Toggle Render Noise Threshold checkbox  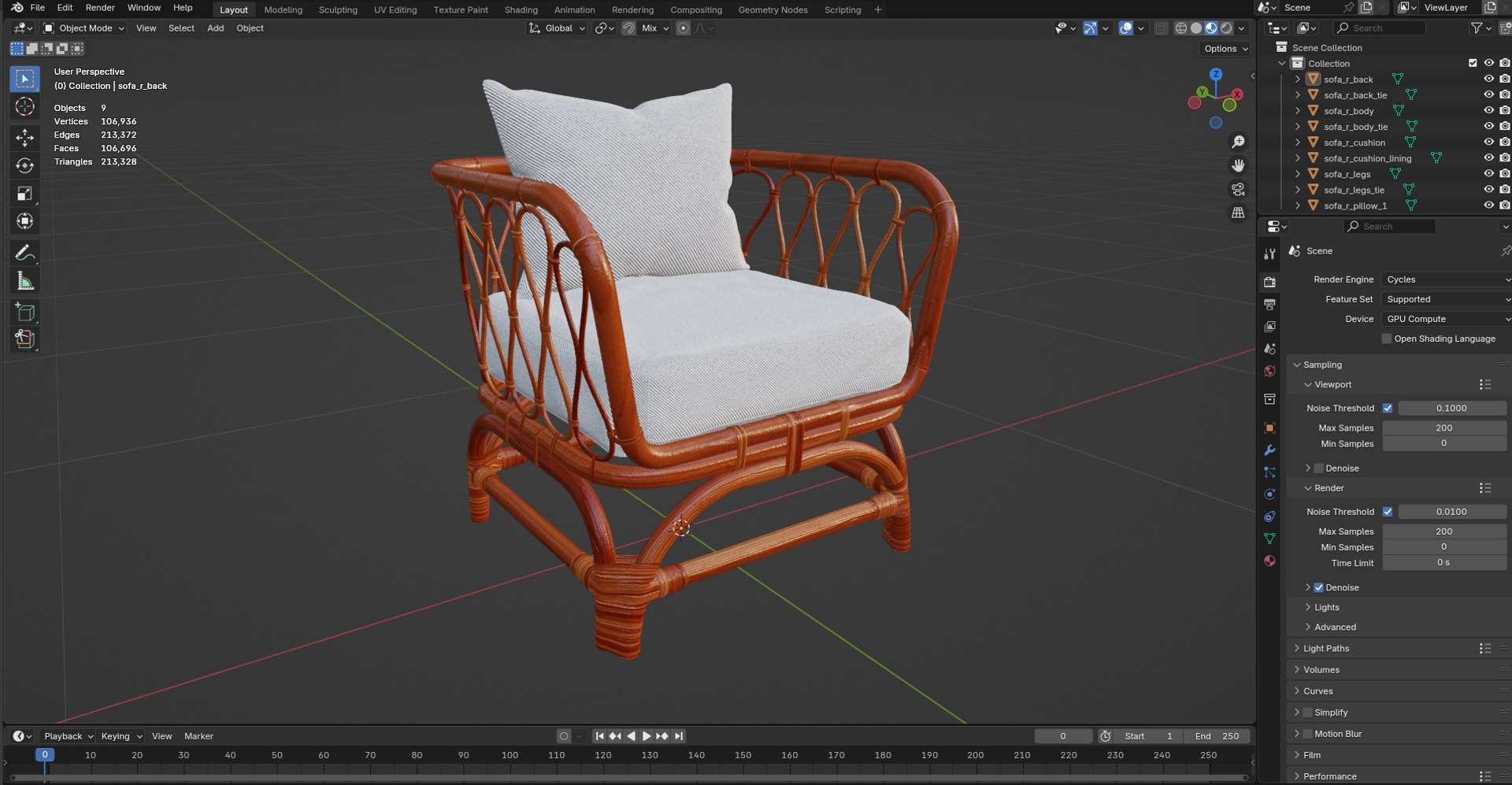click(1388, 512)
